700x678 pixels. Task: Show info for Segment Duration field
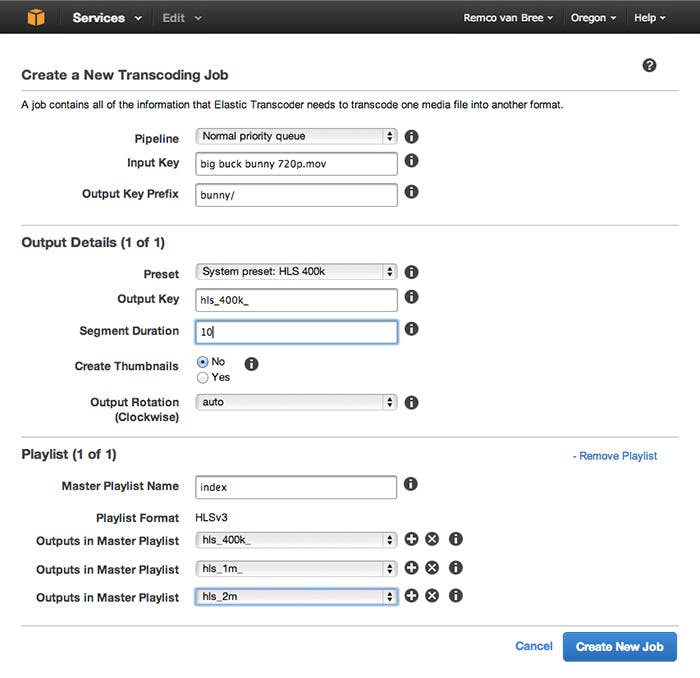[x=411, y=329]
